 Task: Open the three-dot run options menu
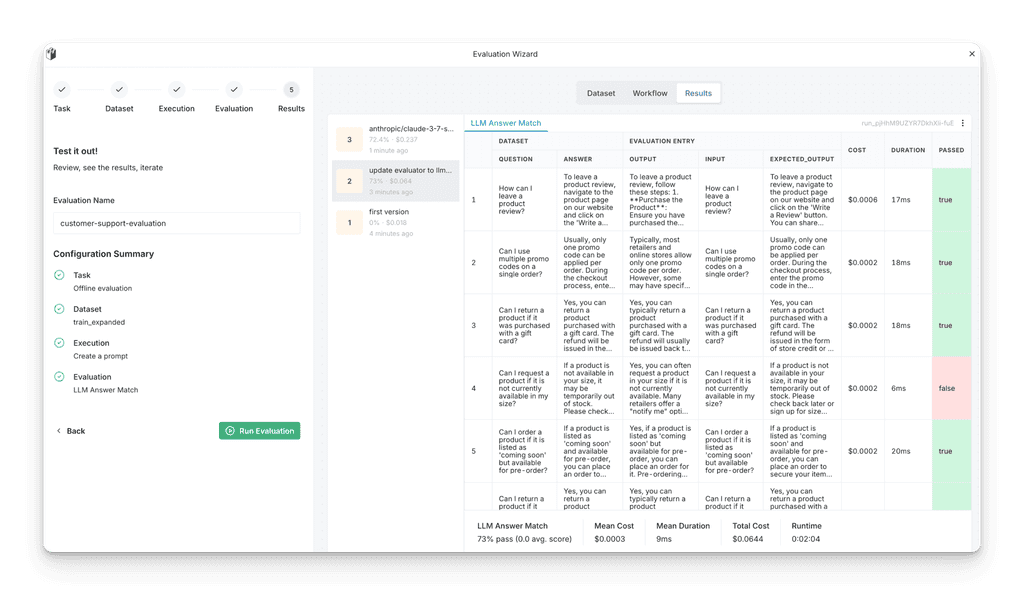point(963,123)
